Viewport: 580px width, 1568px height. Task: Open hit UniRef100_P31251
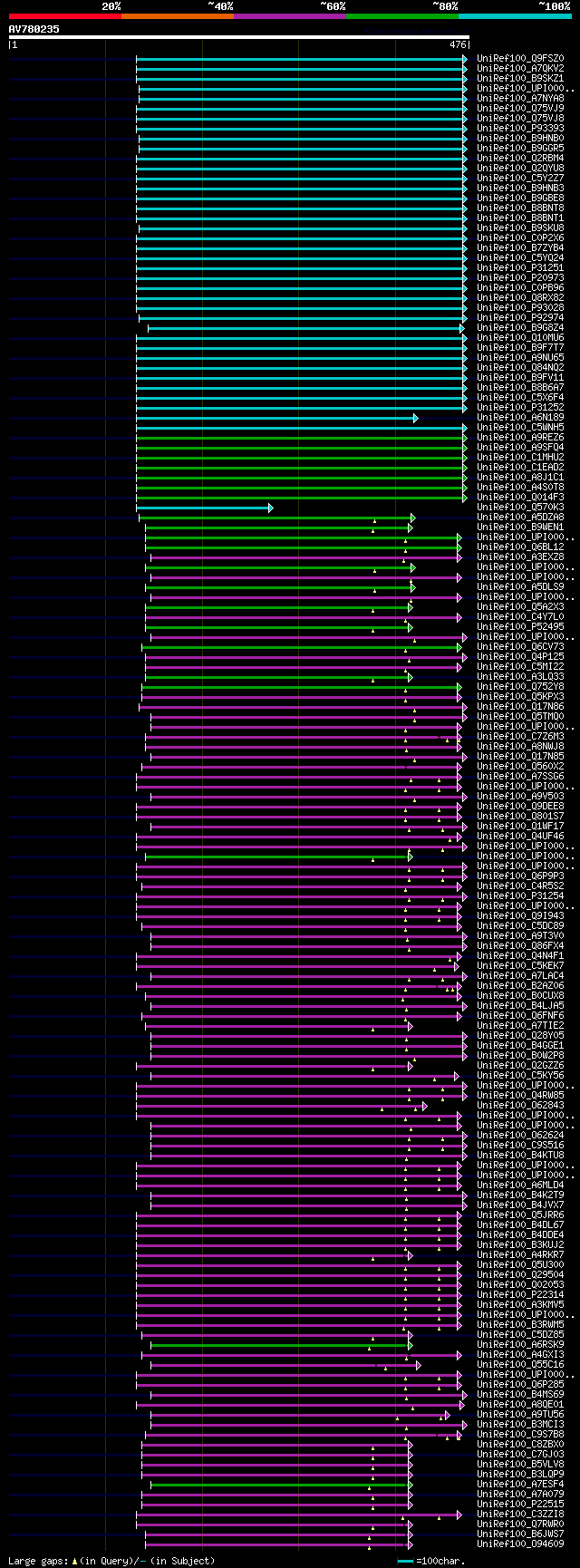pos(520,268)
